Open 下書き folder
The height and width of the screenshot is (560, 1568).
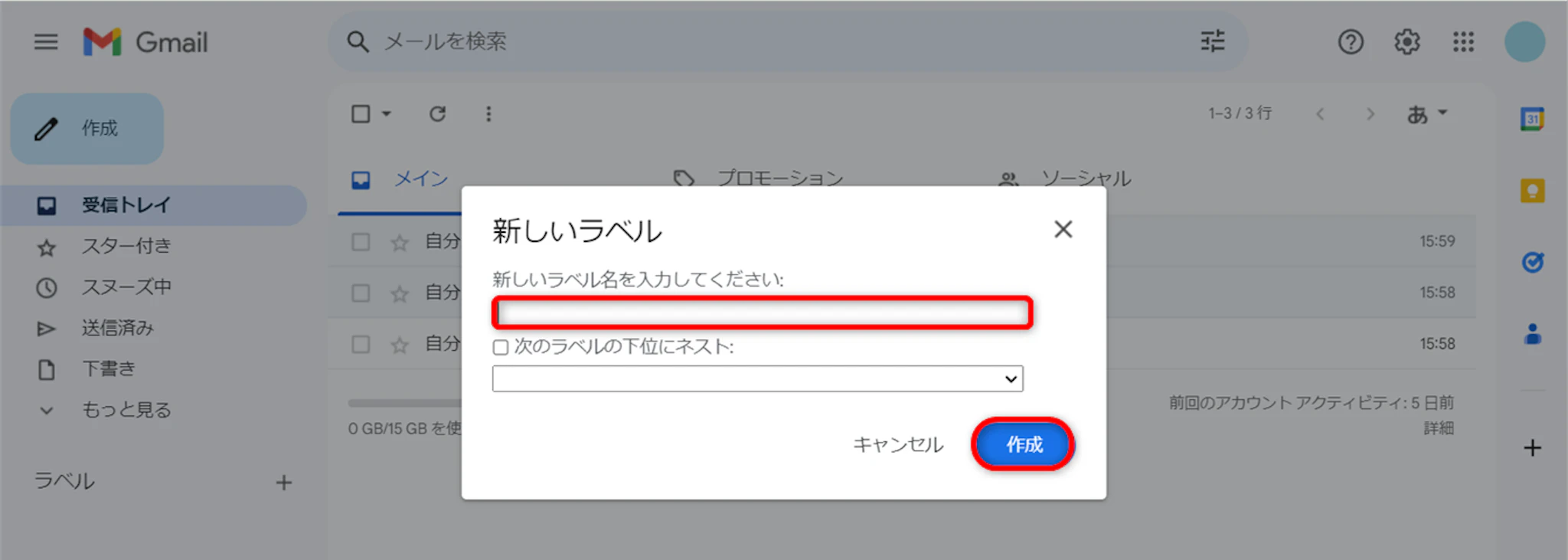[x=109, y=369]
